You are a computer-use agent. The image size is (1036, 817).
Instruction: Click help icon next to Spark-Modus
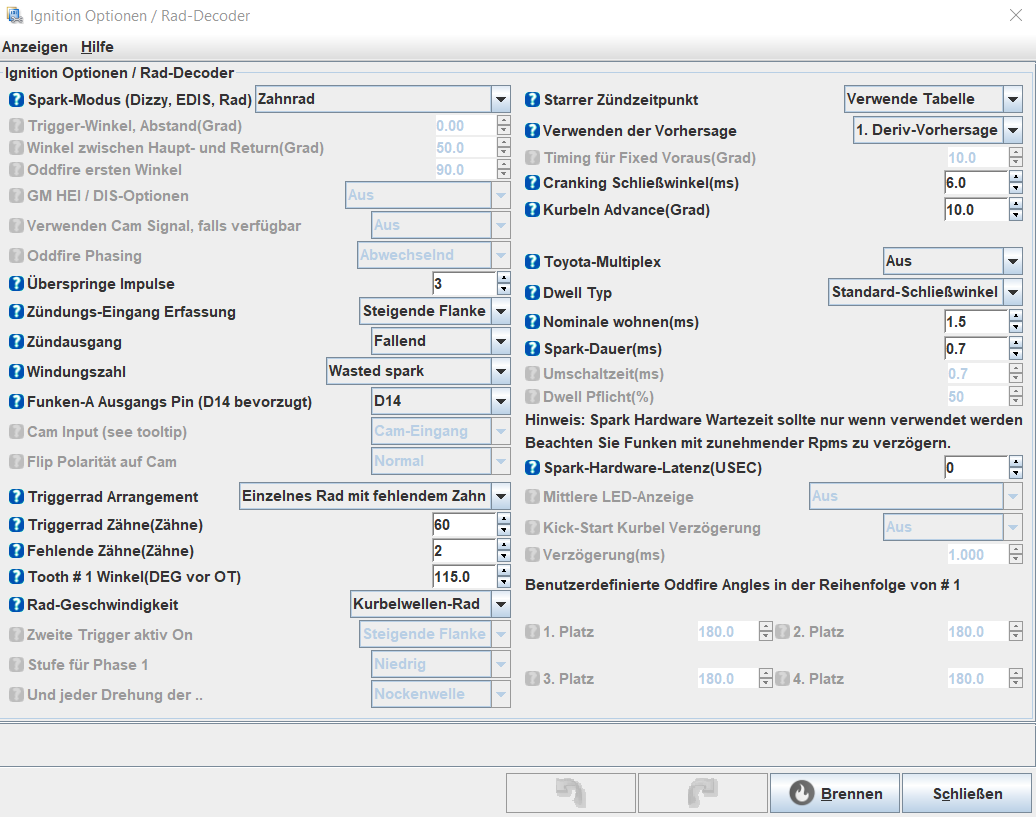click(x=17, y=100)
